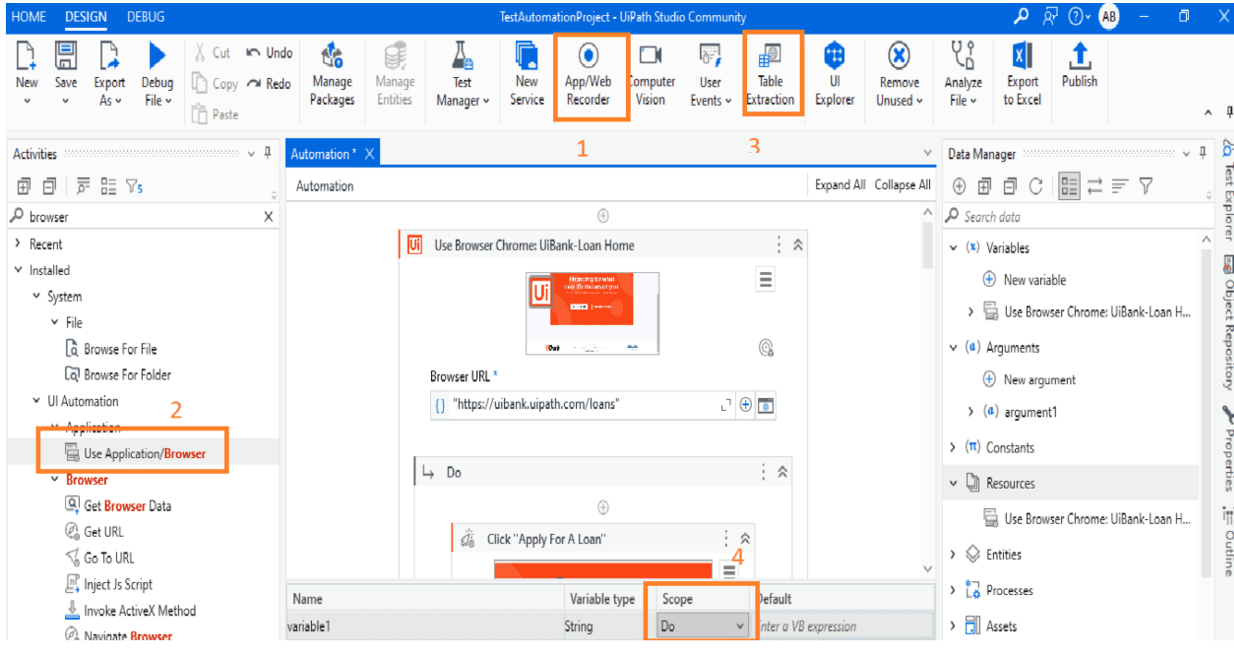Open the New file dropdown
This screenshot has width=1234, height=660.
27,101
